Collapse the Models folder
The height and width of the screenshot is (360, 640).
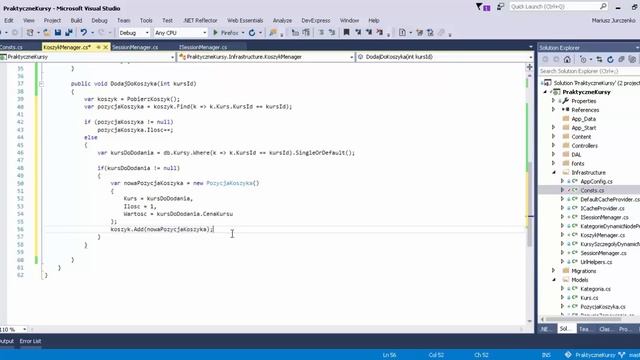pyautogui.click(x=554, y=280)
